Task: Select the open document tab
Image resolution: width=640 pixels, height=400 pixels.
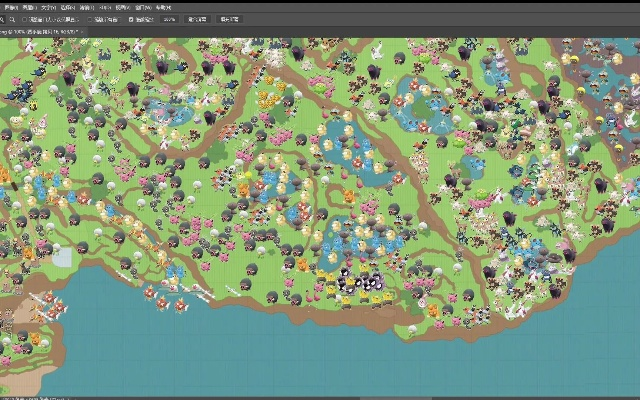Action: click(40, 32)
